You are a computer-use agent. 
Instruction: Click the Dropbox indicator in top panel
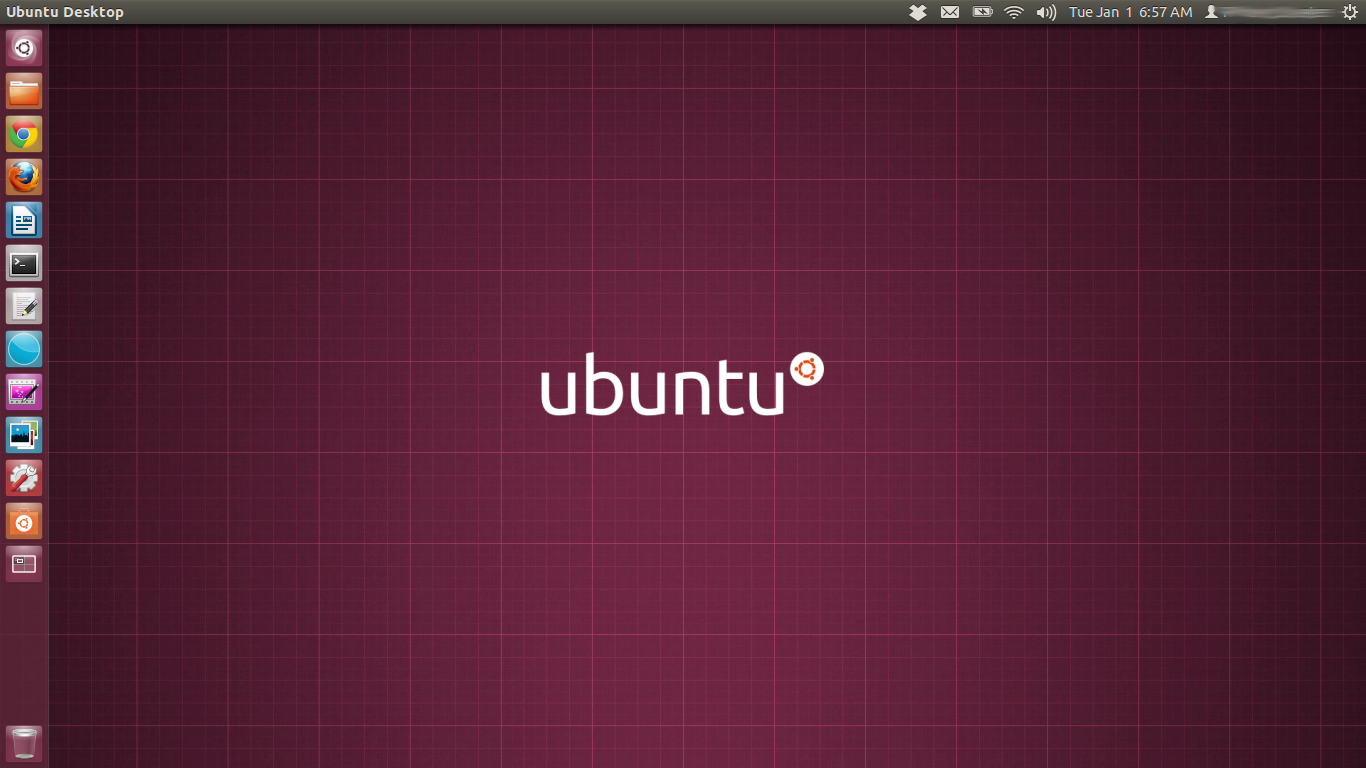point(918,12)
